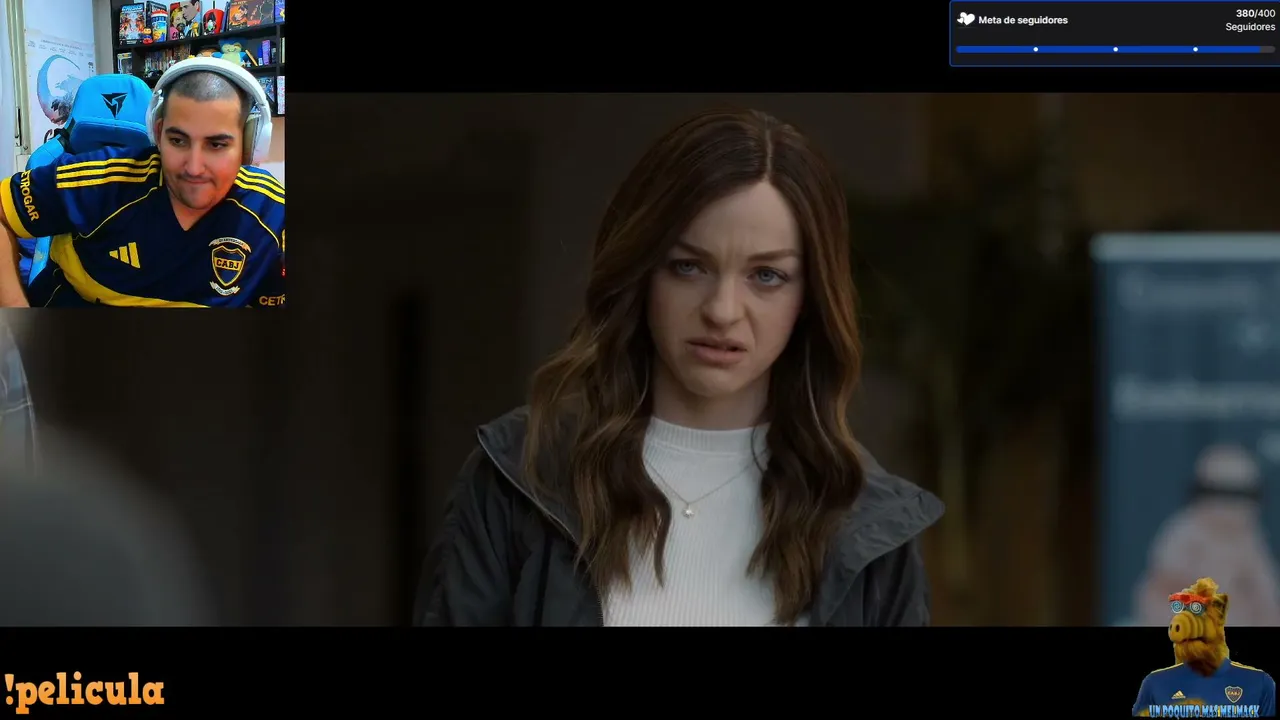1280x720 pixels.
Task: Open the streamer webcam overlay
Action: pos(142,153)
